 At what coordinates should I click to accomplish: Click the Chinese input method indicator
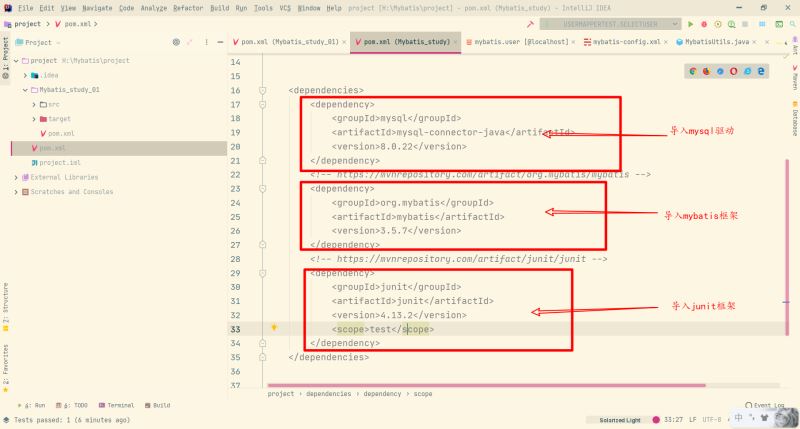(x=738, y=418)
